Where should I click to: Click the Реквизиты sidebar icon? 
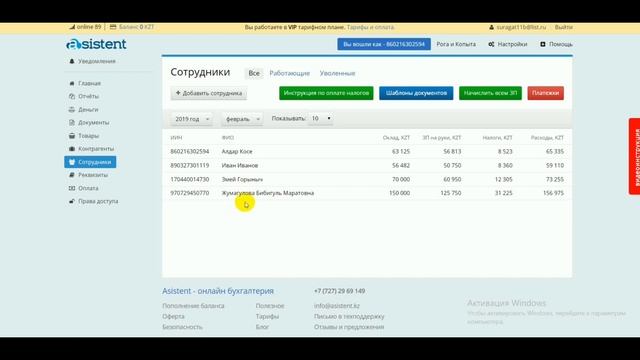pyautogui.click(x=72, y=175)
